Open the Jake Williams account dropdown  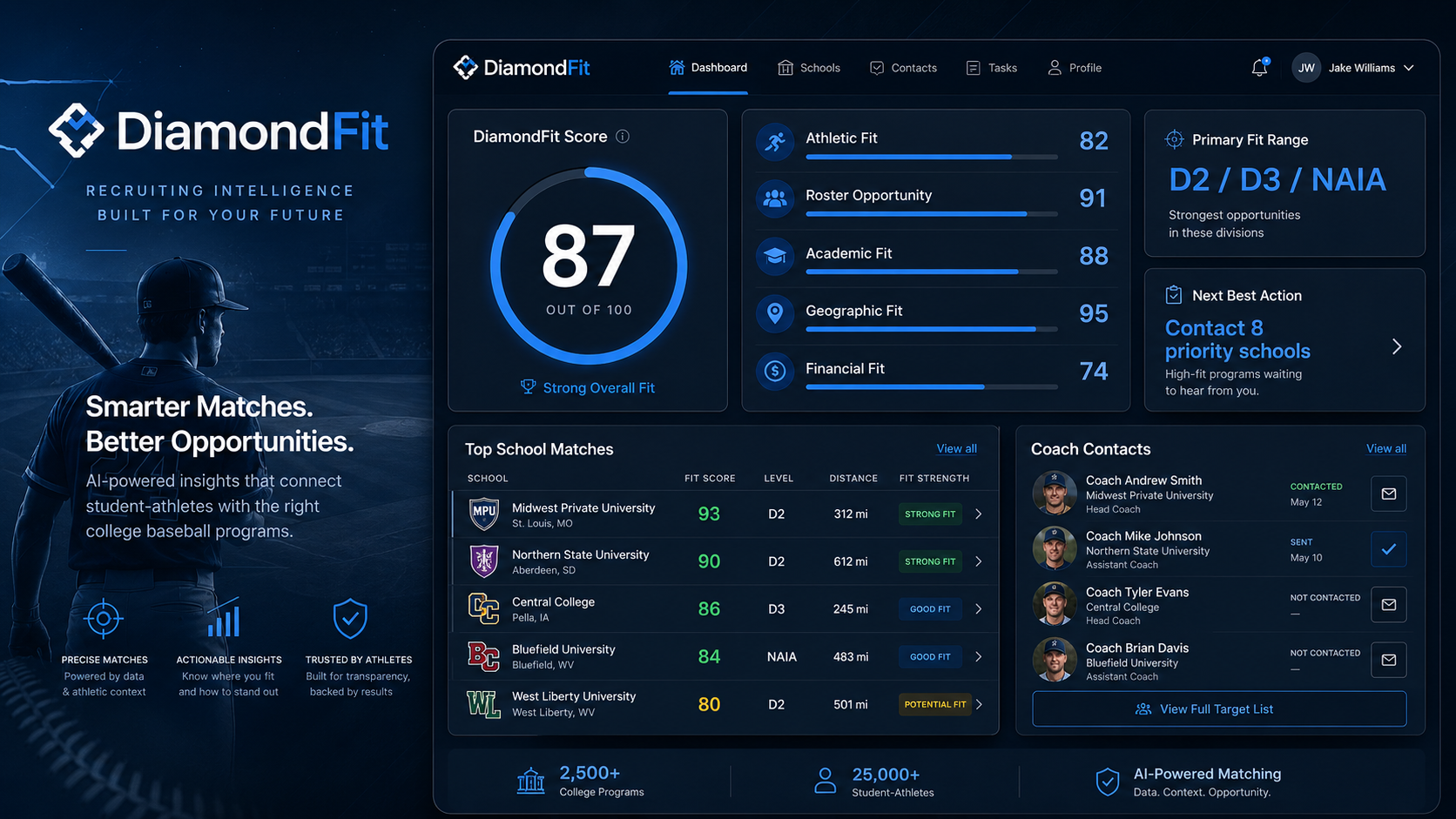tap(1353, 68)
